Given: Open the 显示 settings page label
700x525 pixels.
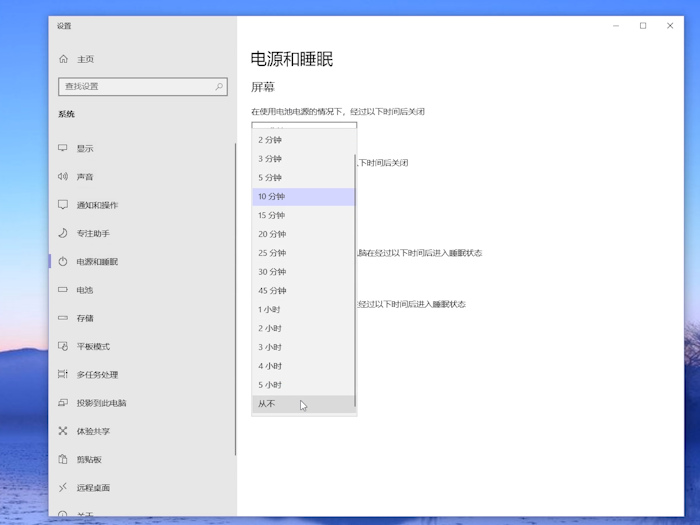Looking at the screenshot, I should [x=85, y=148].
